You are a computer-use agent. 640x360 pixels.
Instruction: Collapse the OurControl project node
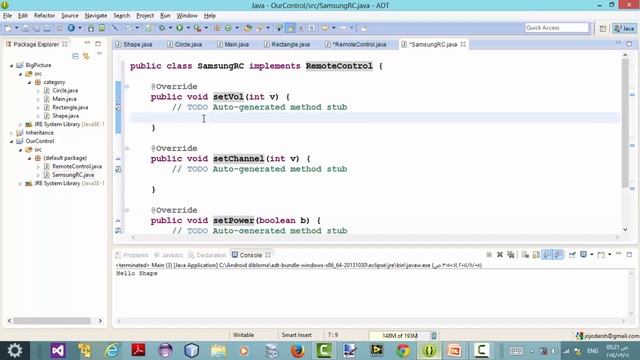click(x=11, y=141)
